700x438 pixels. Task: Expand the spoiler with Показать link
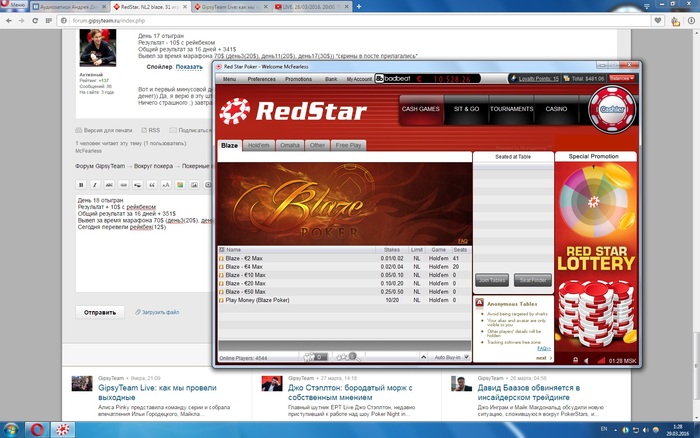(189, 67)
